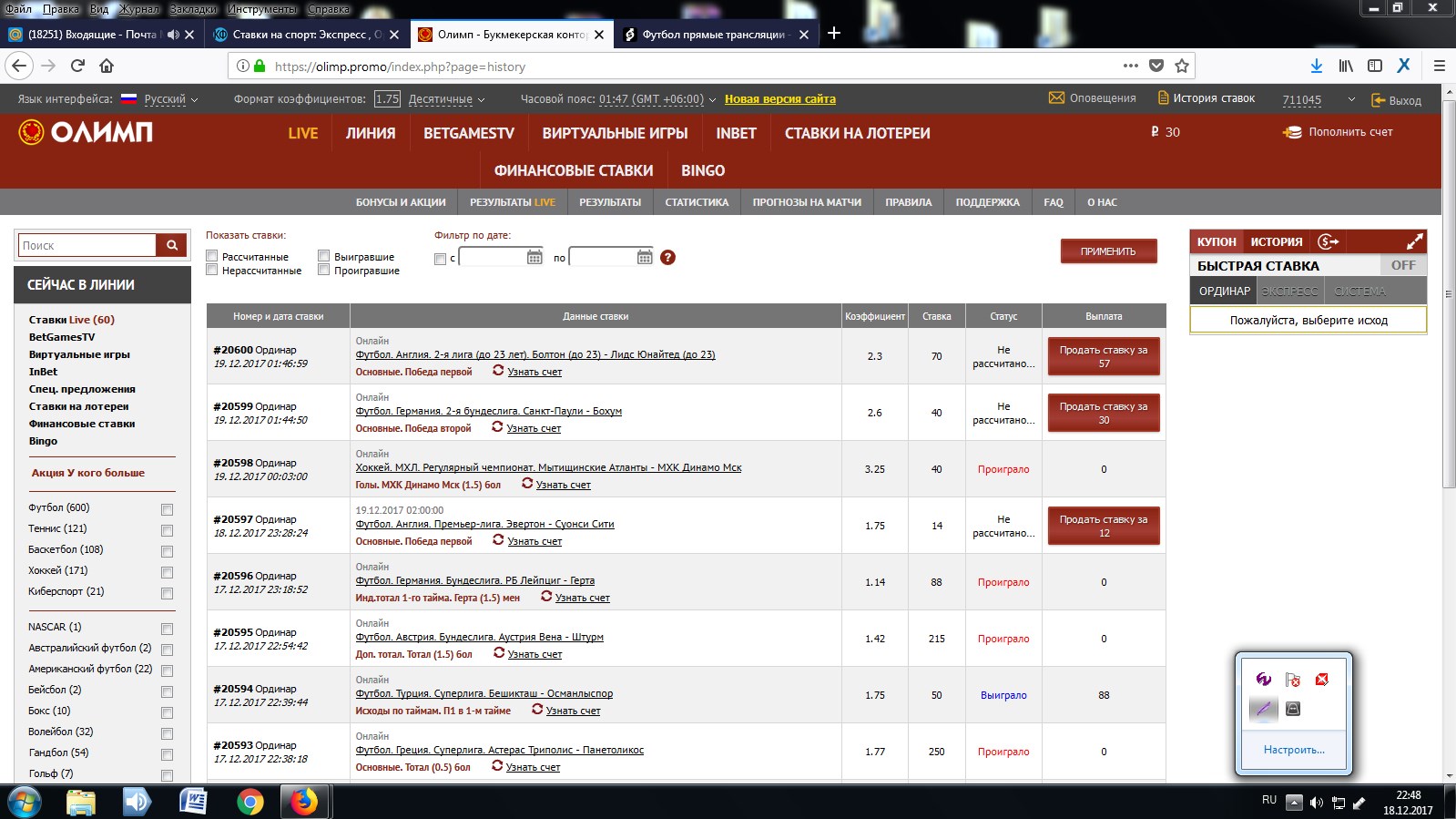
Task: Open new browser tab plus button
Action: coord(833,34)
